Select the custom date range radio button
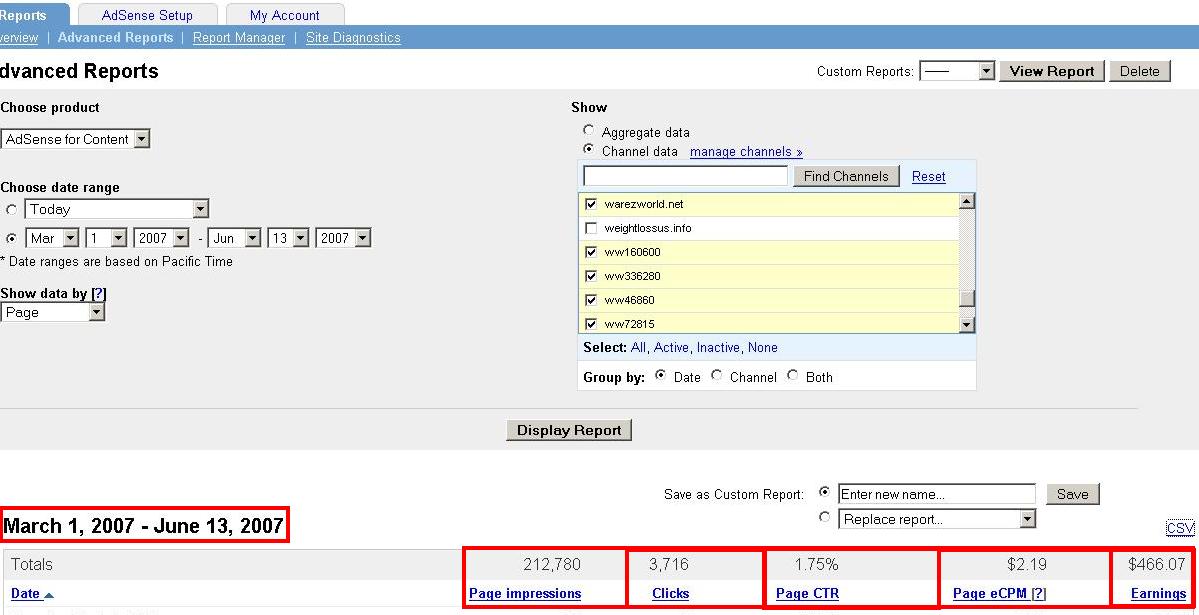This screenshot has height=615, width=1199. [x=11, y=238]
